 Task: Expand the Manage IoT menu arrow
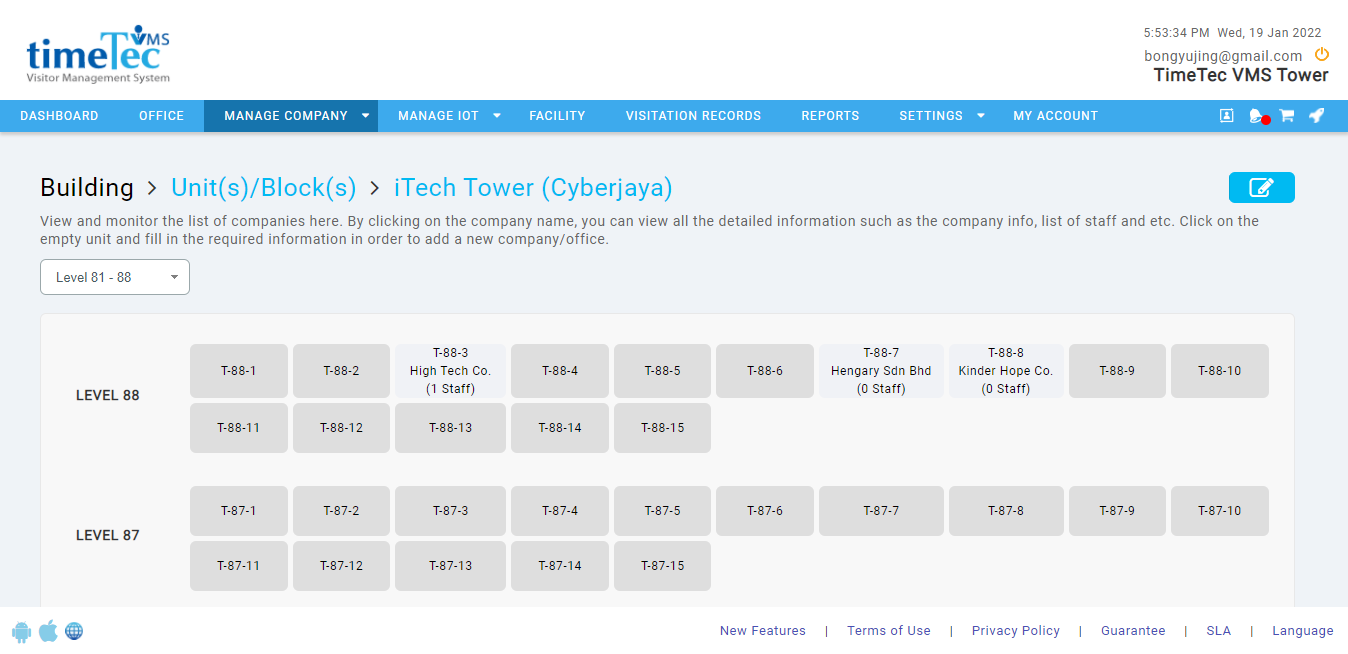[x=496, y=116]
